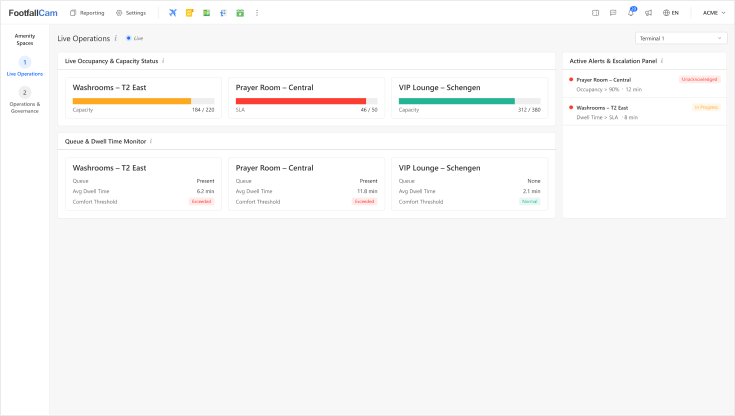Screen dimensions: 735x416
Task: Toggle the side panel layout icon
Action: click(x=596, y=13)
